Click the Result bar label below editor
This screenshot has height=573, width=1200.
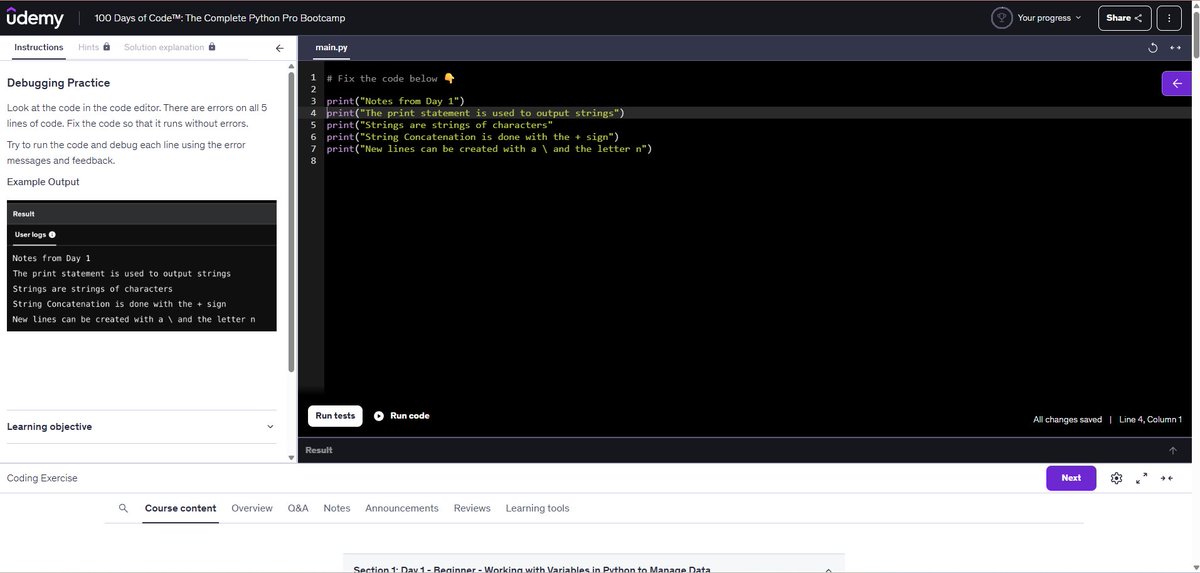319,450
